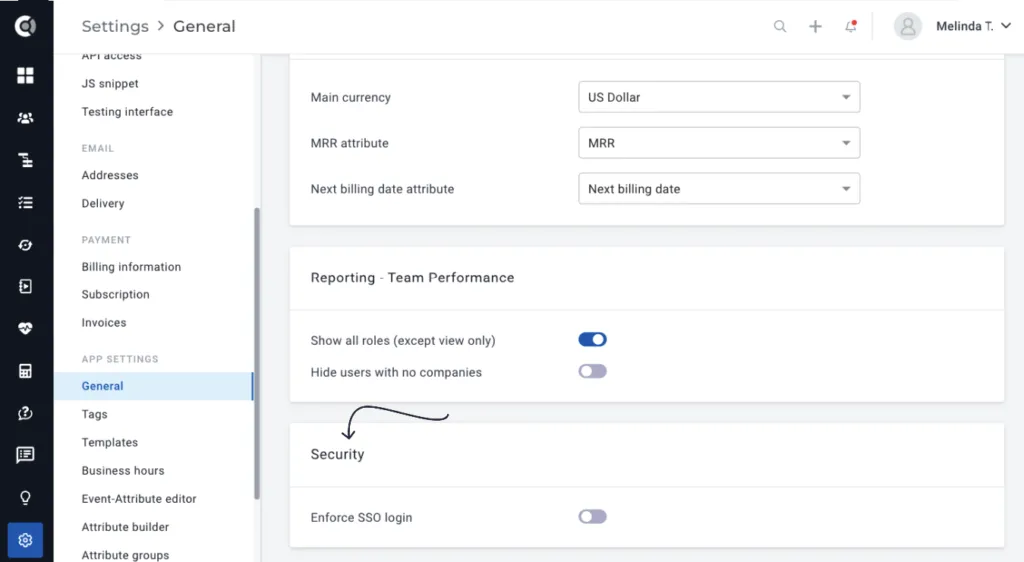The width and height of the screenshot is (1024, 562).
Task: Click the search magnifier icon
Action: pyautogui.click(x=780, y=26)
